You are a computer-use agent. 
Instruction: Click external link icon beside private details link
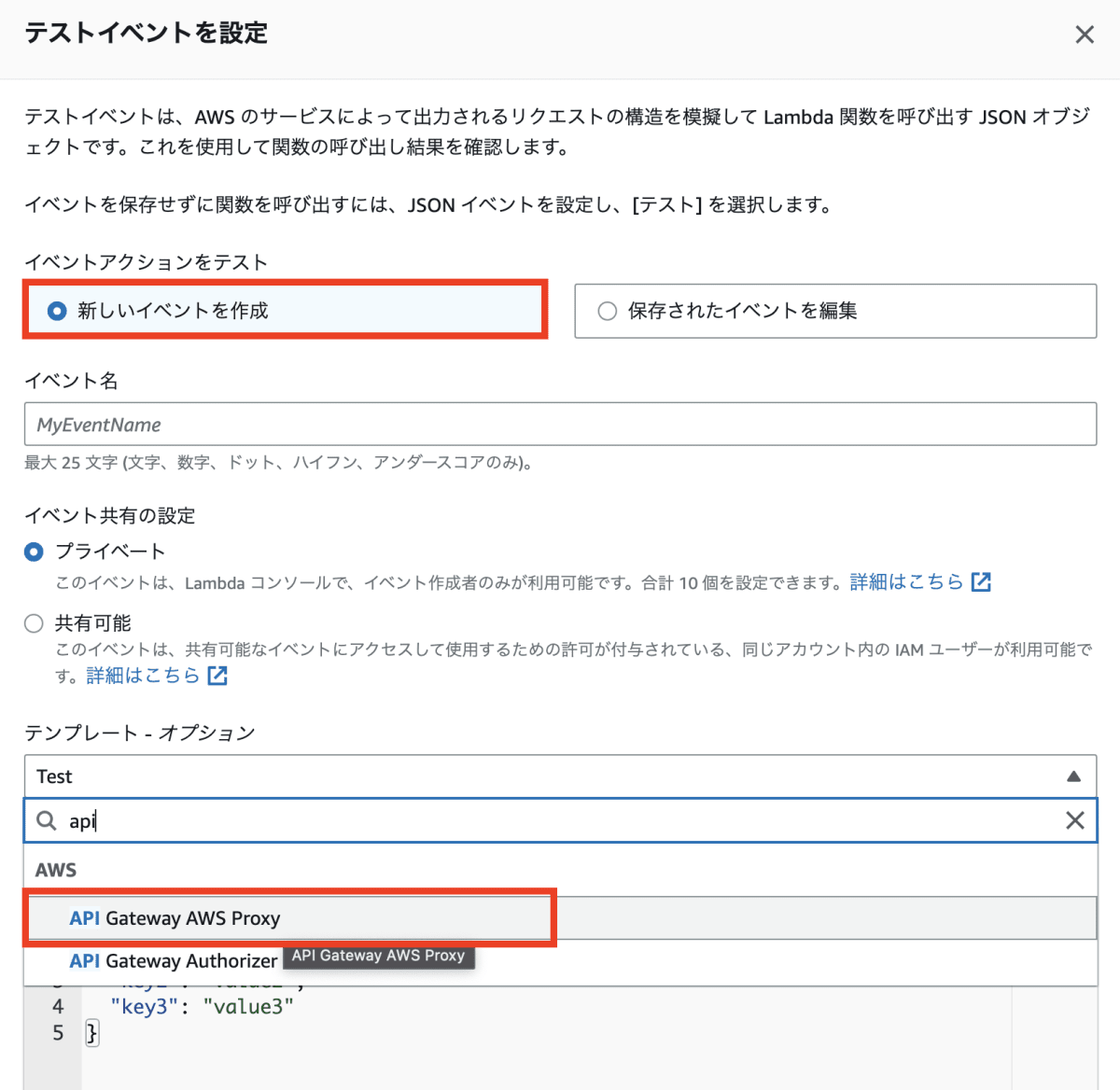pyautogui.click(x=981, y=582)
